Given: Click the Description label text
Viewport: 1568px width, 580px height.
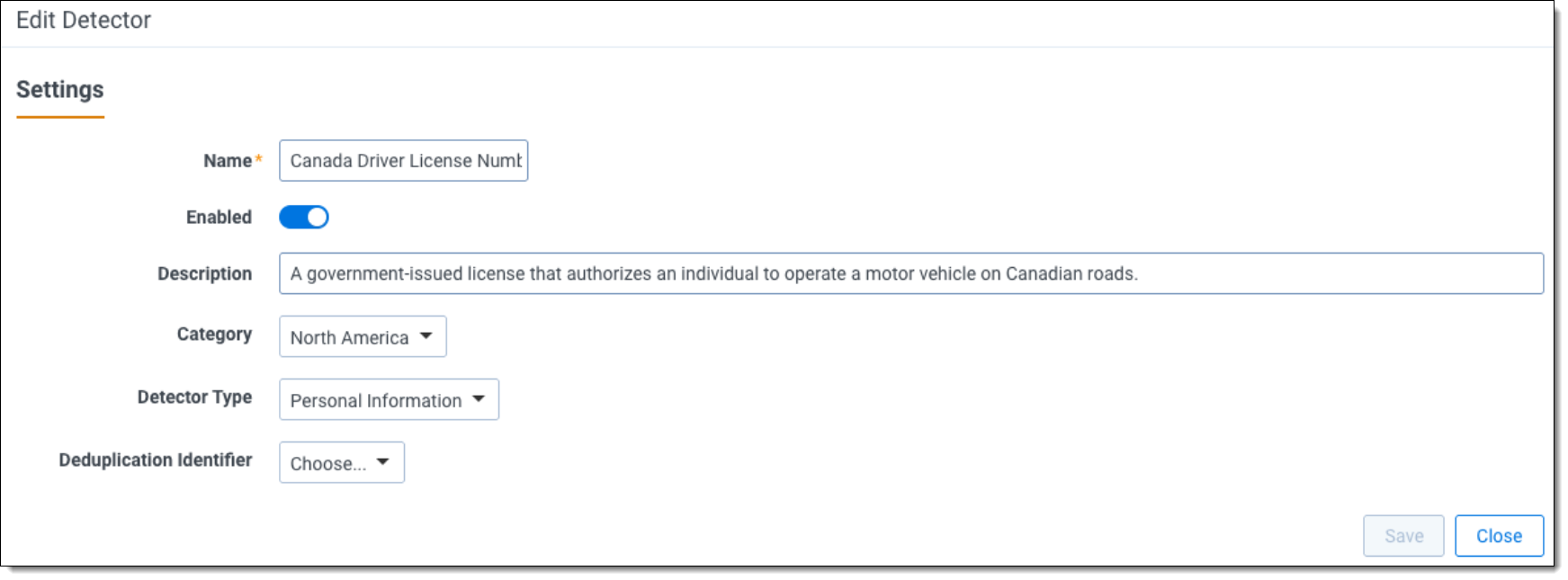Looking at the screenshot, I should (204, 274).
